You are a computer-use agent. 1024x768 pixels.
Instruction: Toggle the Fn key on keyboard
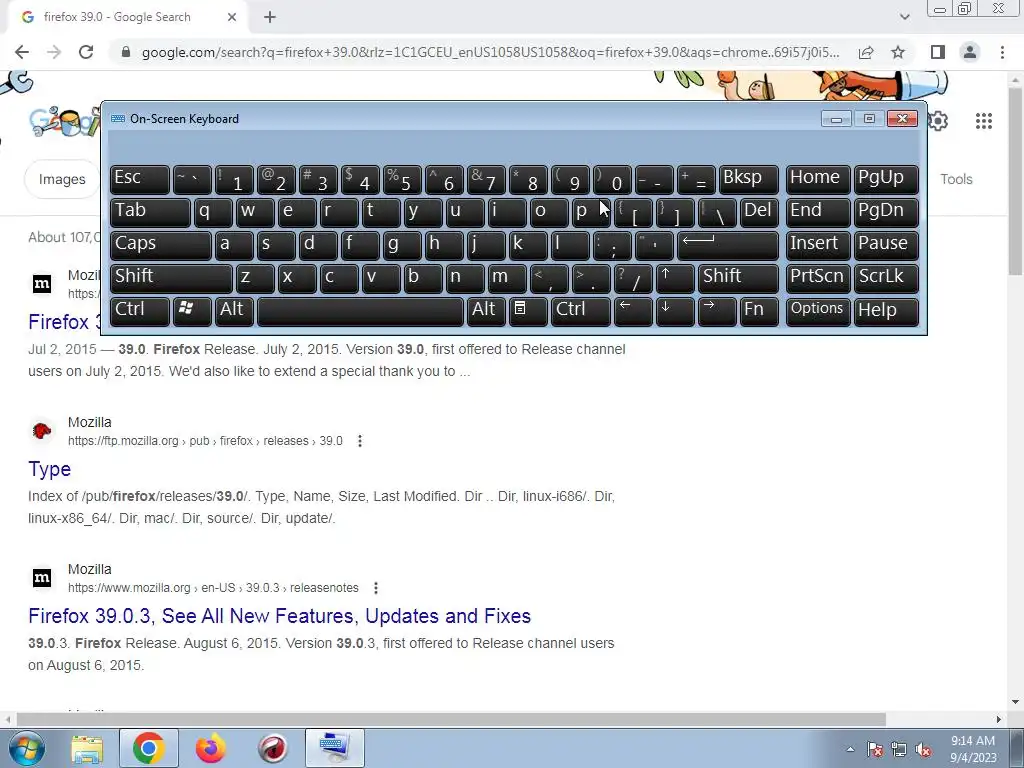(759, 311)
